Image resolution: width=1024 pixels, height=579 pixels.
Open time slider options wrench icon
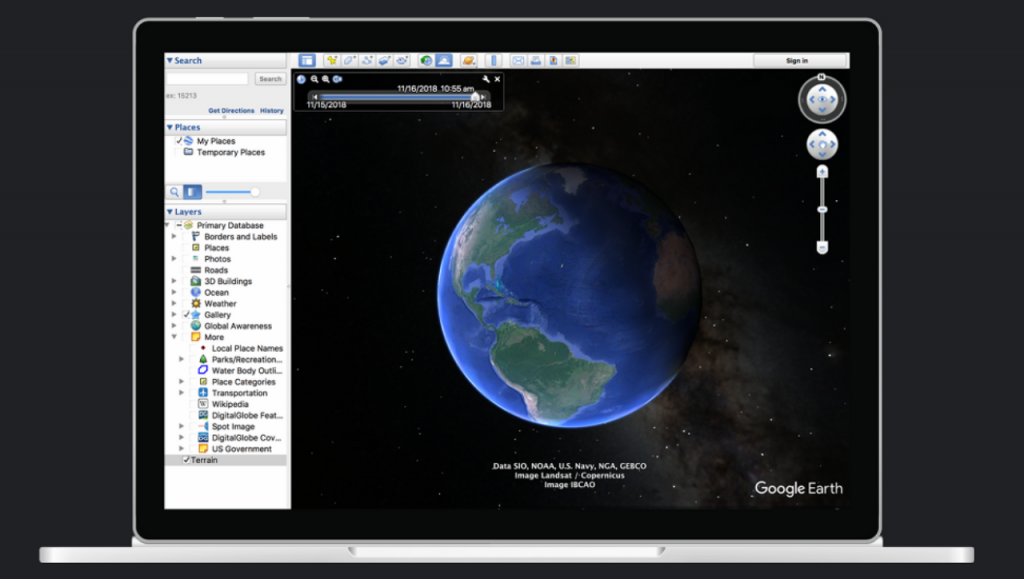pos(486,79)
